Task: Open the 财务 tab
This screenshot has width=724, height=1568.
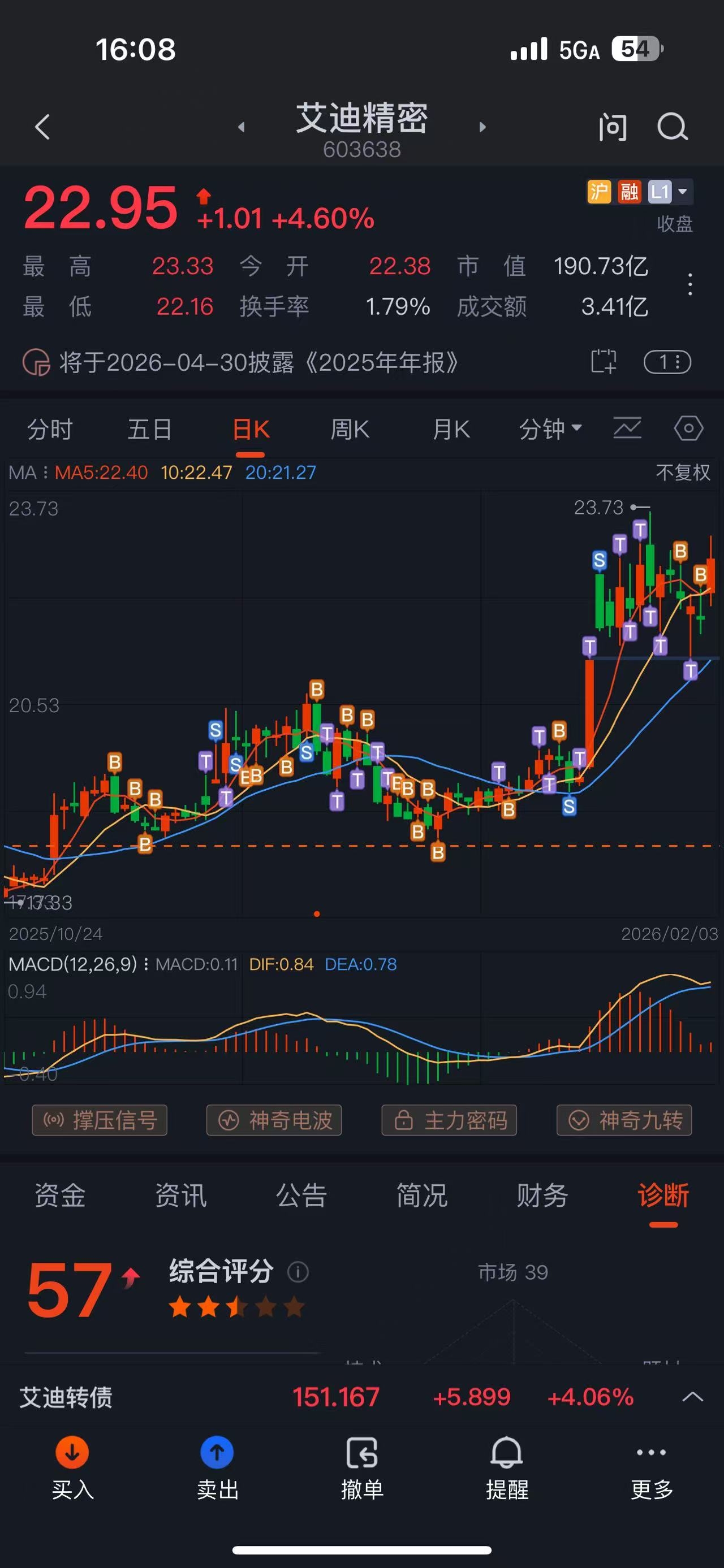Action: (542, 1196)
